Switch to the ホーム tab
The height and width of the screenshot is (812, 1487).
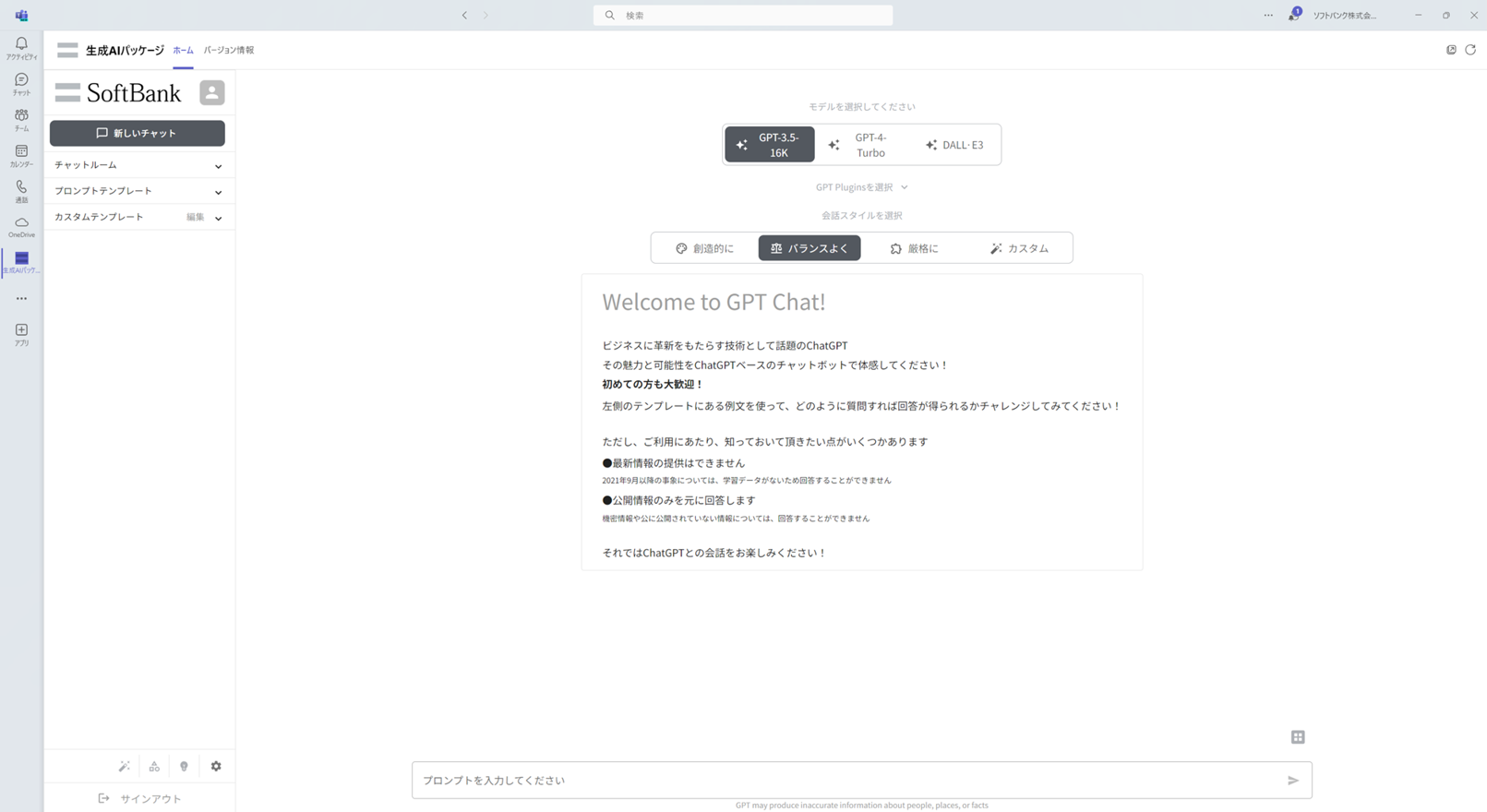[183, 50]
